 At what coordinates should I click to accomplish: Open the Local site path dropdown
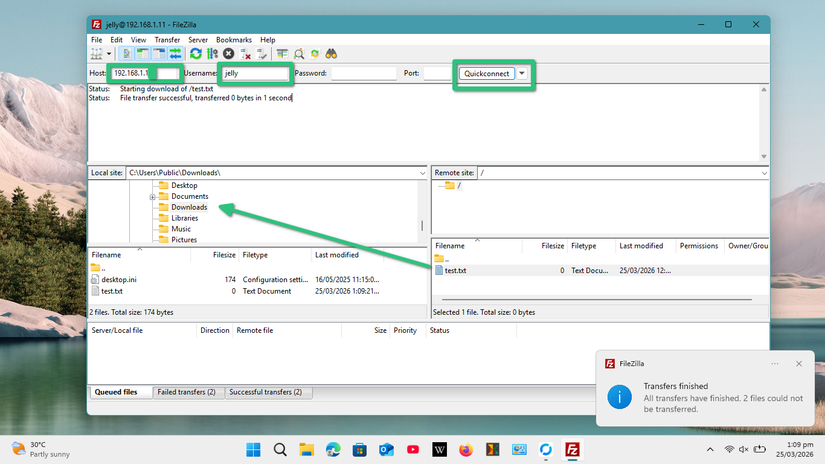(422, 173)
